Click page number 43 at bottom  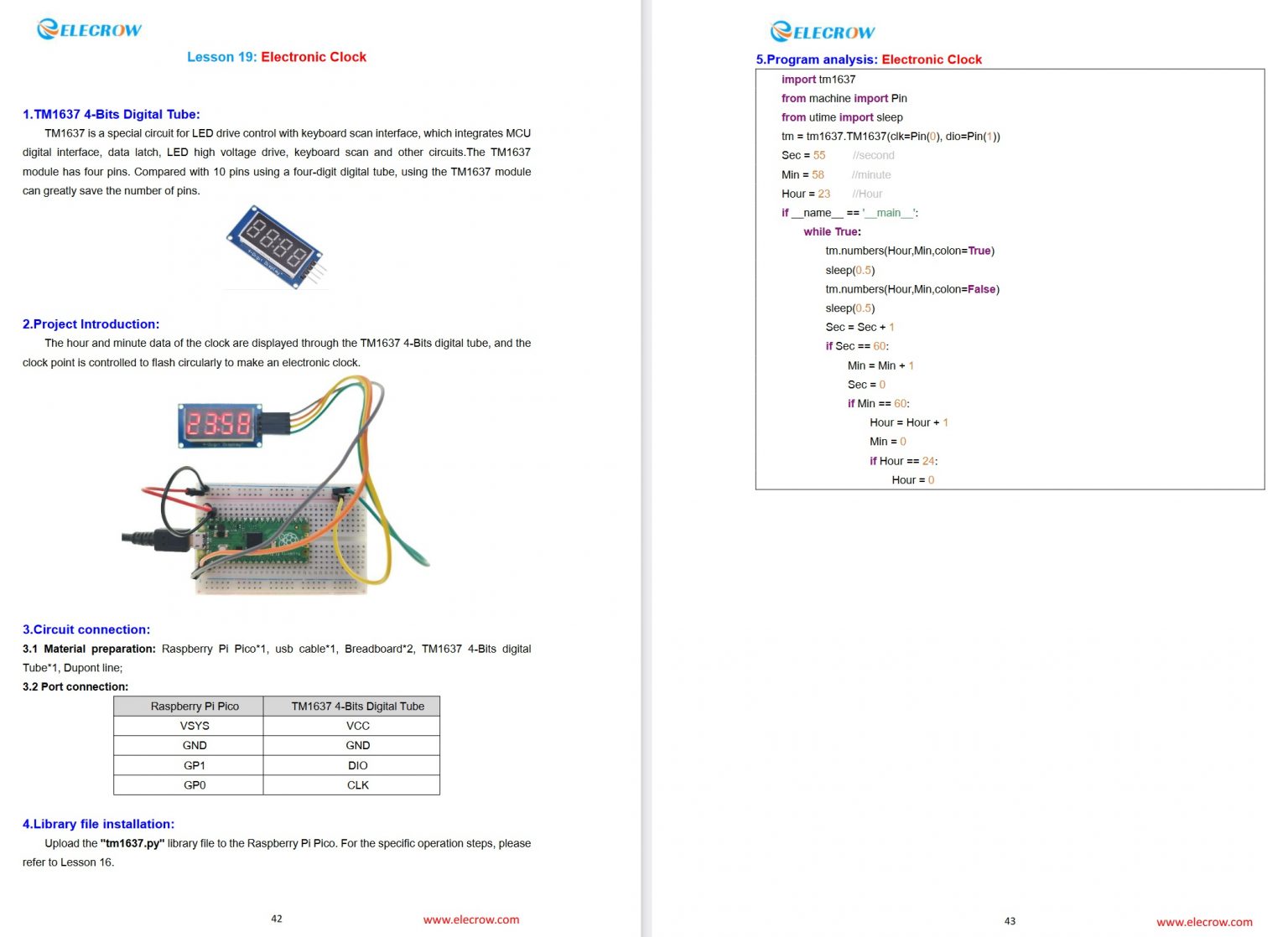[1010, 919]
